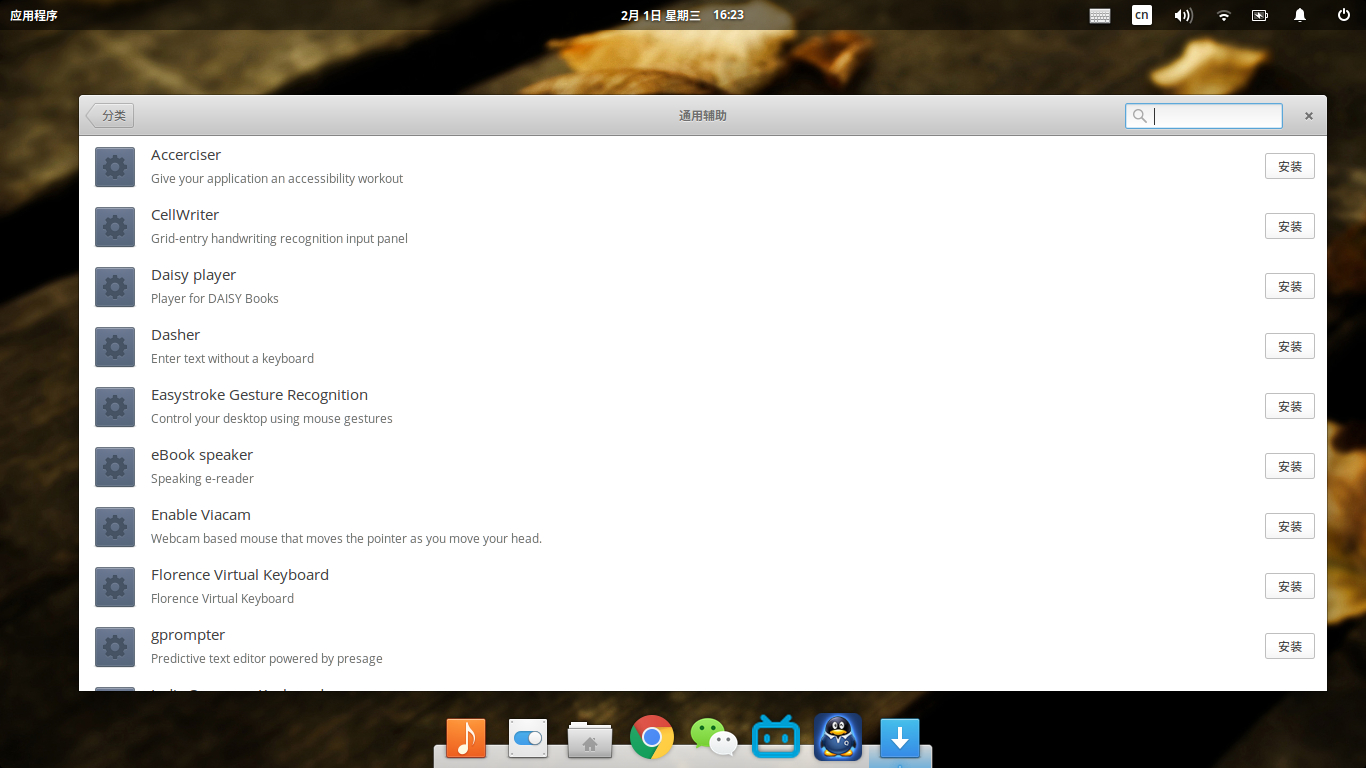Launch Google Chrome from the dock

click(652, 738)
